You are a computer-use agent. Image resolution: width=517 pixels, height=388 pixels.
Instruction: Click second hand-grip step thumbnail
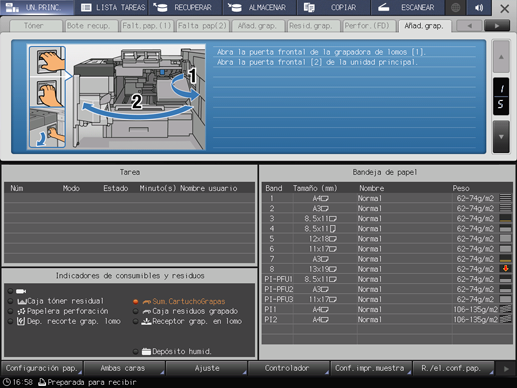47,92
